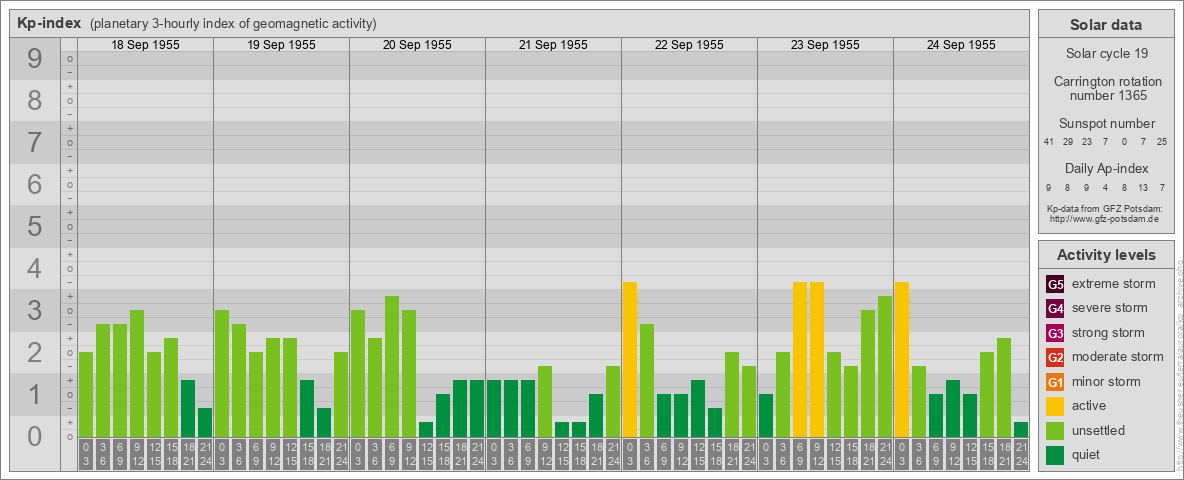The image size is (1184, 480).
Task: Click the G5 extreme storm icon
Action: (x=1055, y=285)
